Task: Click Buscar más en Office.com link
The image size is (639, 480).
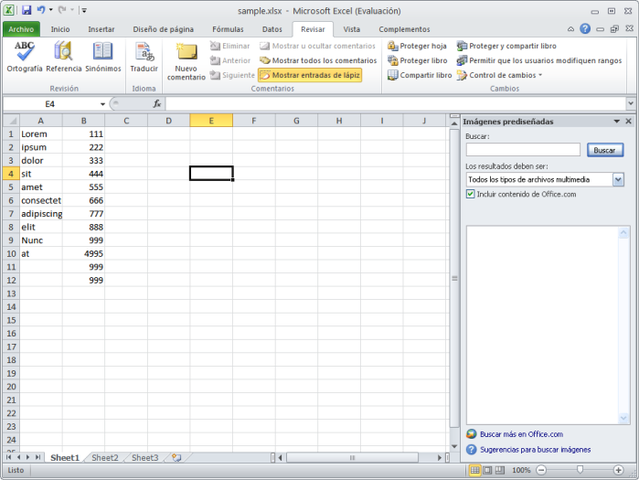Action: point(521,434)
